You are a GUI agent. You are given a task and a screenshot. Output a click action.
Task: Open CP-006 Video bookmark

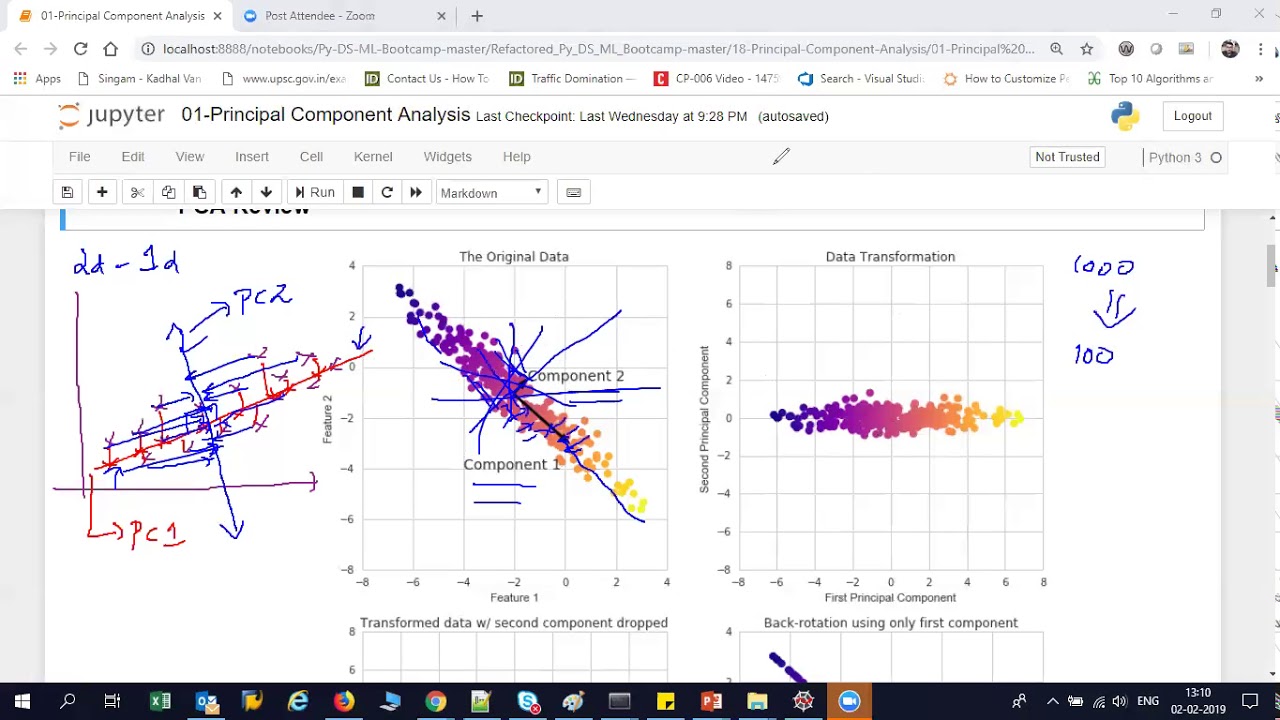tap(717, 78)
